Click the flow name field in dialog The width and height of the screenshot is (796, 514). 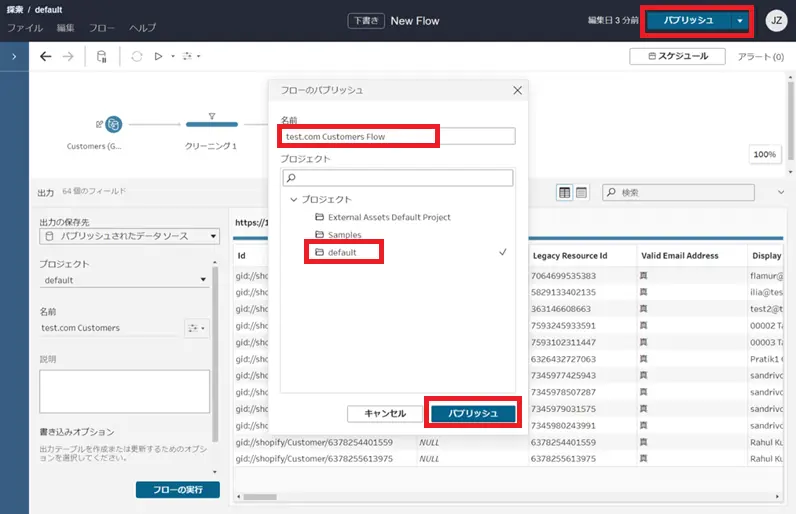(398, 136)
